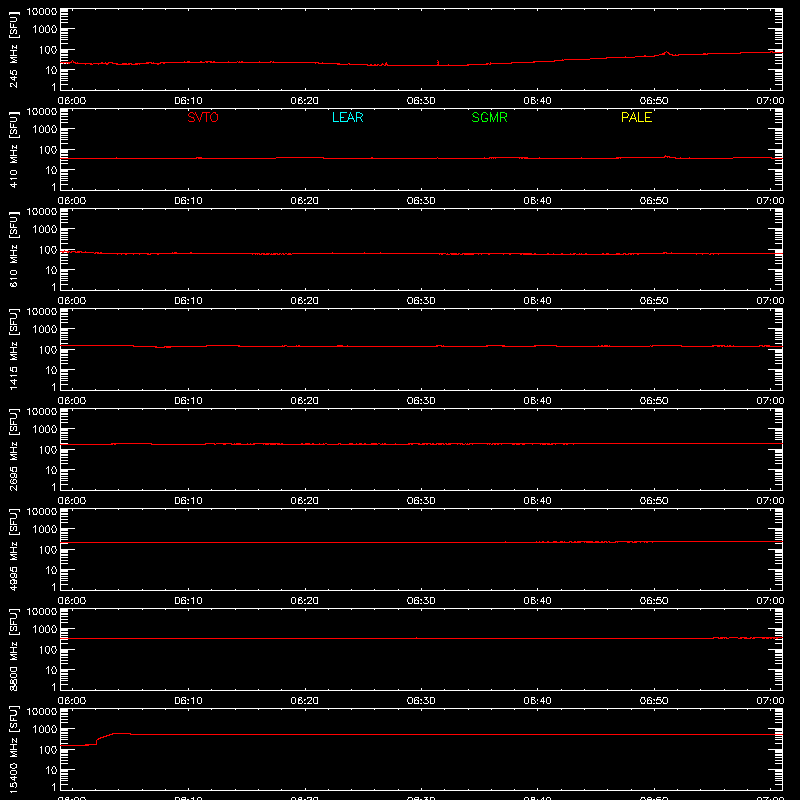The image size is (800, 800).
Task: Click the 07:00 label under the 4995 MHz plot
Action: (770, 601)
